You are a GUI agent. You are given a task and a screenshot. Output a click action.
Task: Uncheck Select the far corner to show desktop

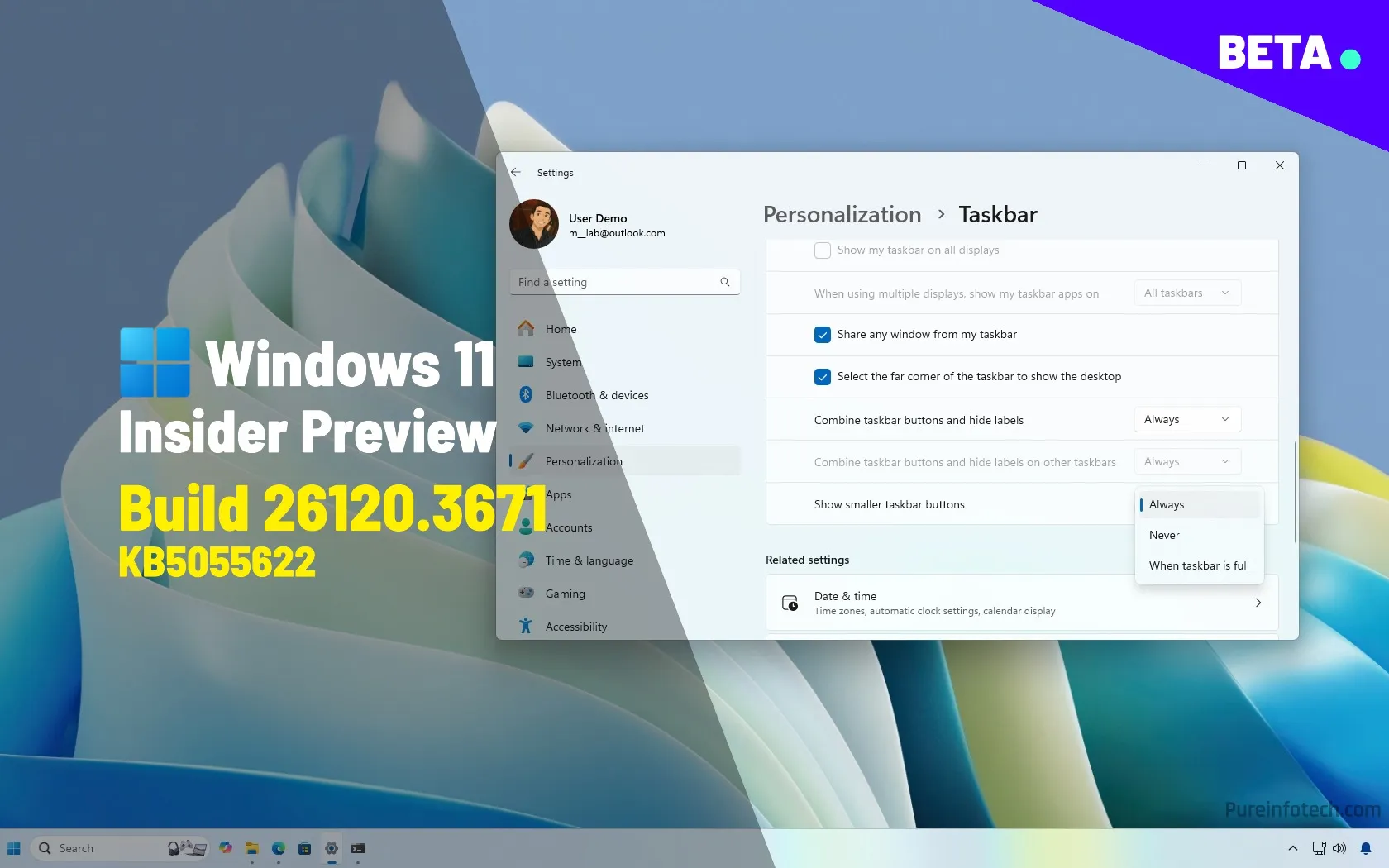(823, 377)
